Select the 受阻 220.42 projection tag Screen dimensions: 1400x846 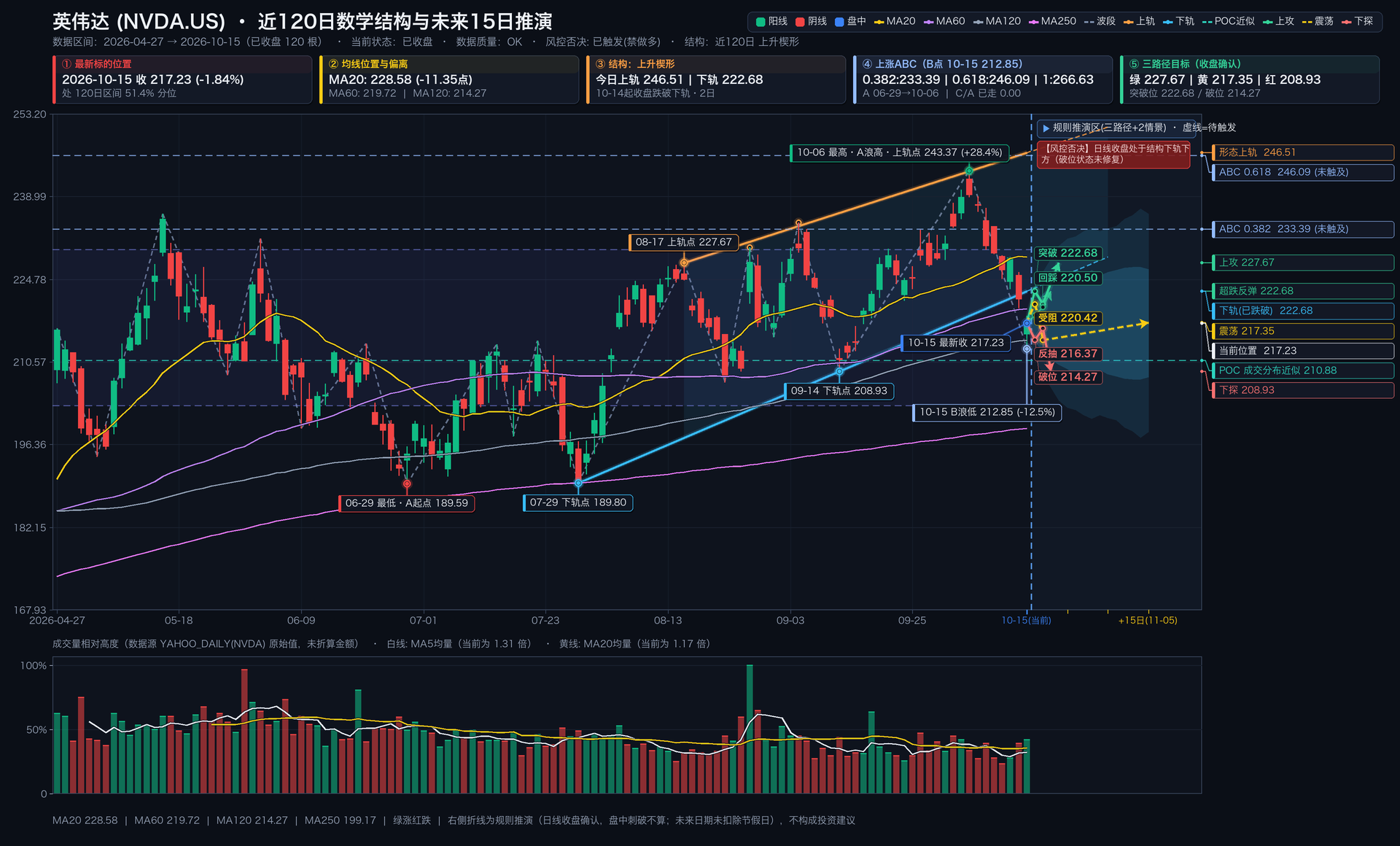pyautogui.click(x=1067, y=318)
